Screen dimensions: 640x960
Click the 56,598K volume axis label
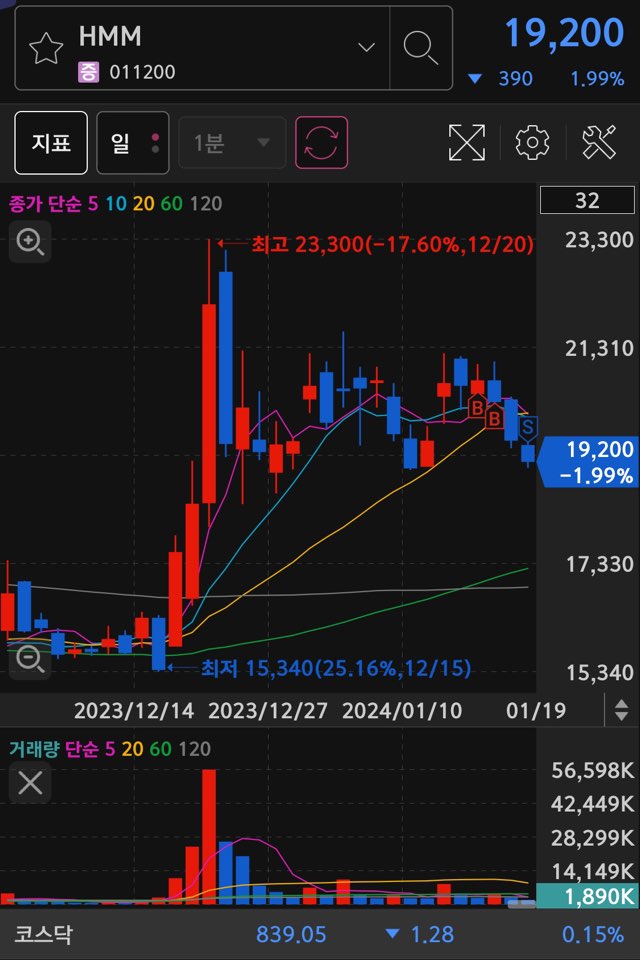click(x=593, y=770)
